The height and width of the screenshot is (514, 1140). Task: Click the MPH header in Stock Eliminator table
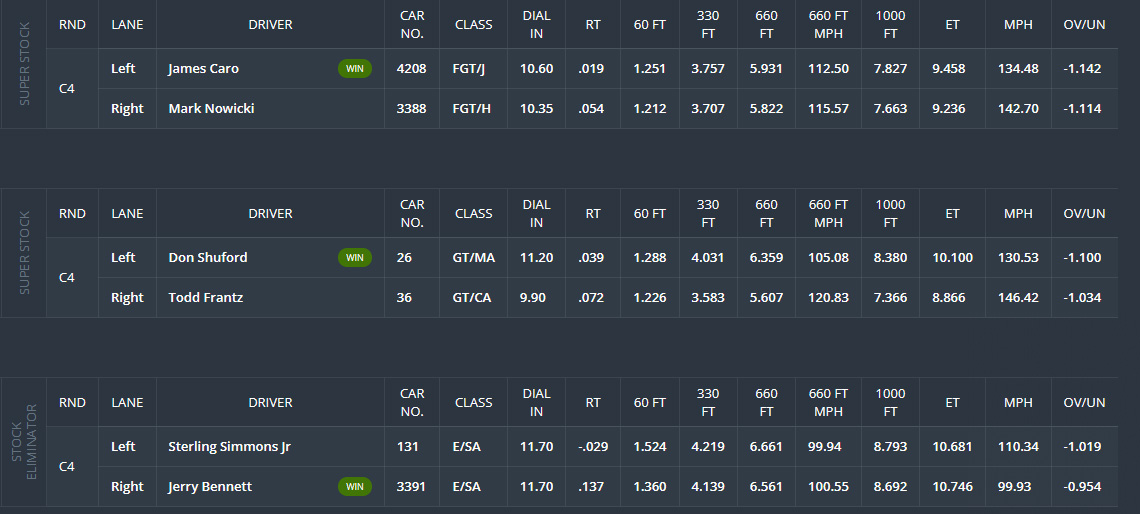1018,403
